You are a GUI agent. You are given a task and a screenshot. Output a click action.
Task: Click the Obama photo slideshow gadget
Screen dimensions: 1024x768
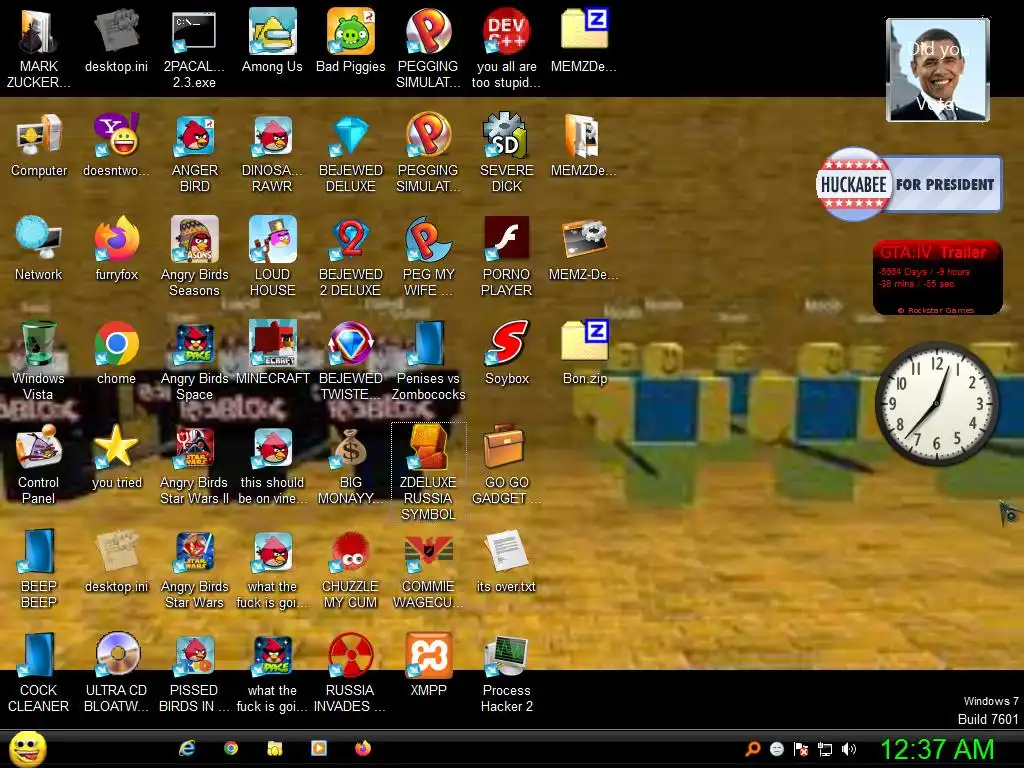938,70
